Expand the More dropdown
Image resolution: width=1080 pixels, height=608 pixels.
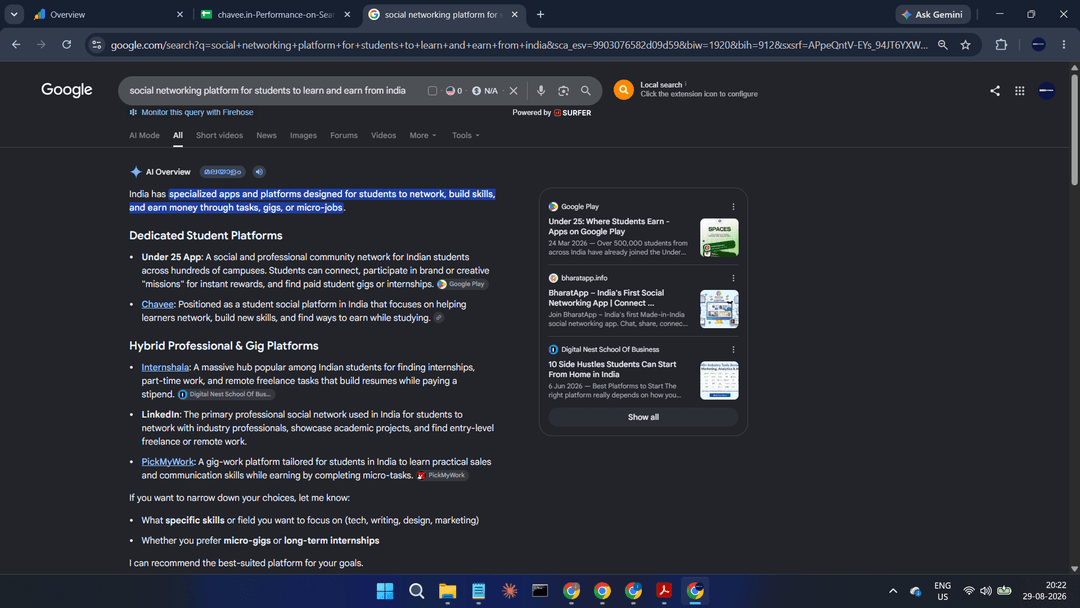422,136
